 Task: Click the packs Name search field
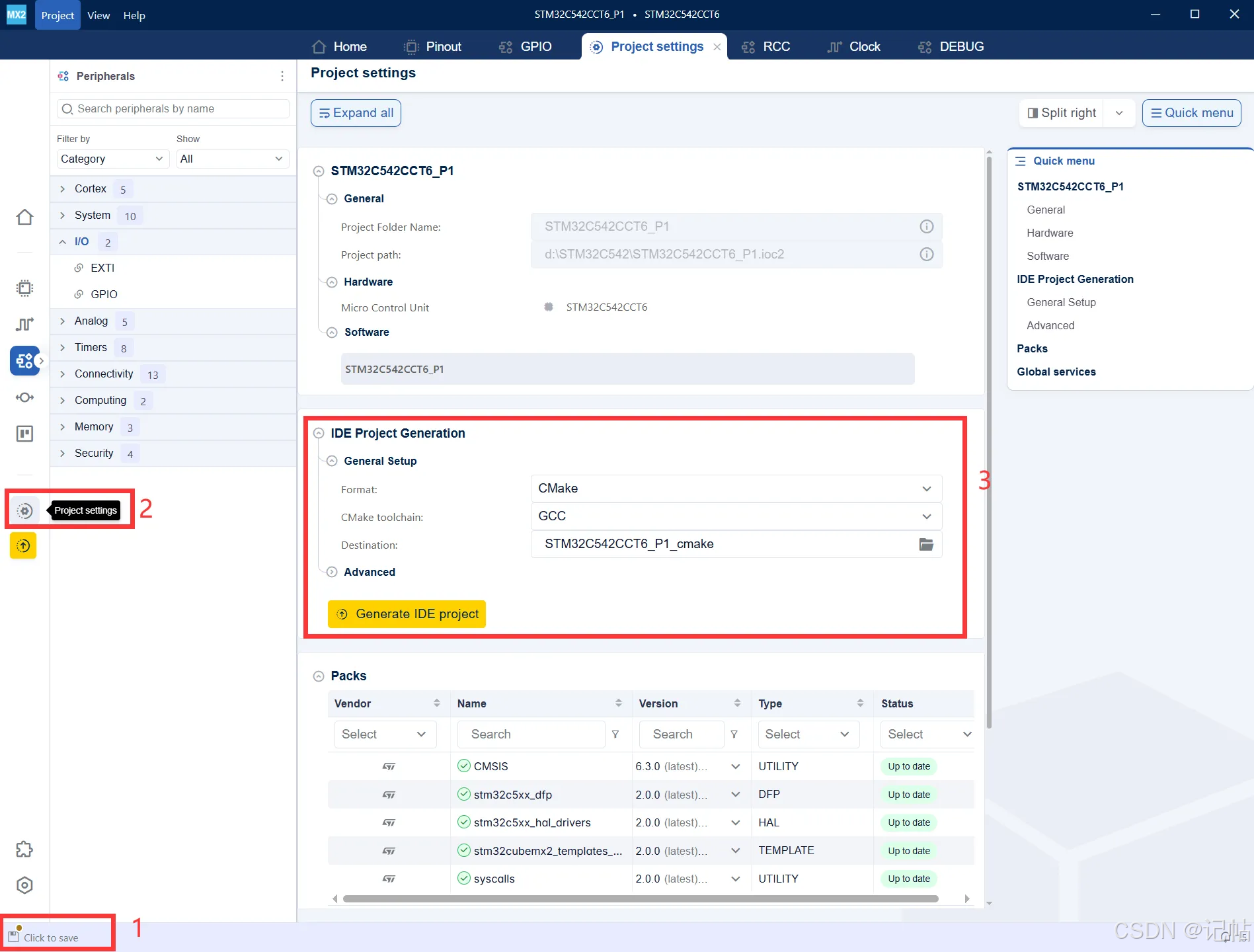531,734
